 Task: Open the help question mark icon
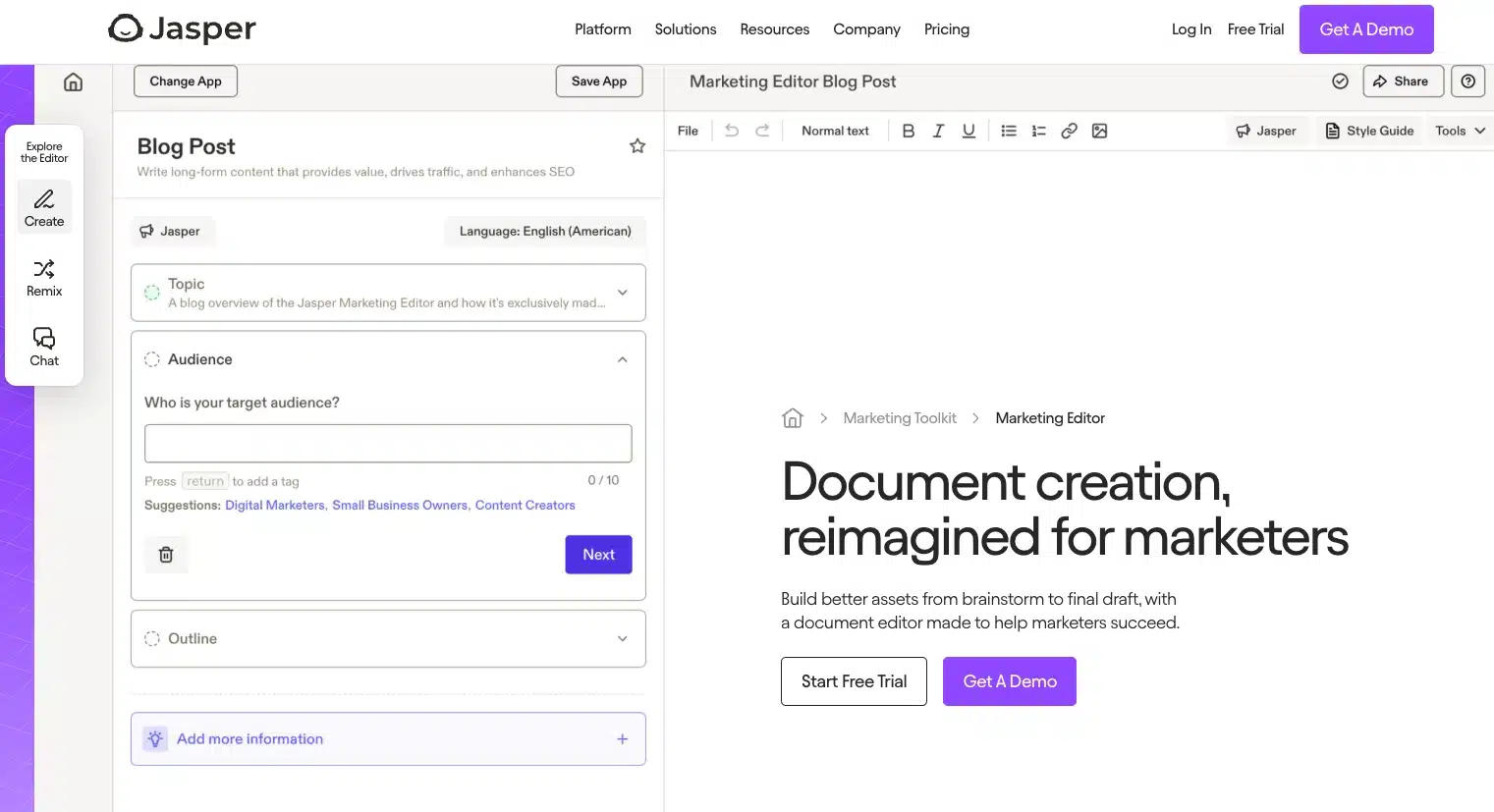1467,81
